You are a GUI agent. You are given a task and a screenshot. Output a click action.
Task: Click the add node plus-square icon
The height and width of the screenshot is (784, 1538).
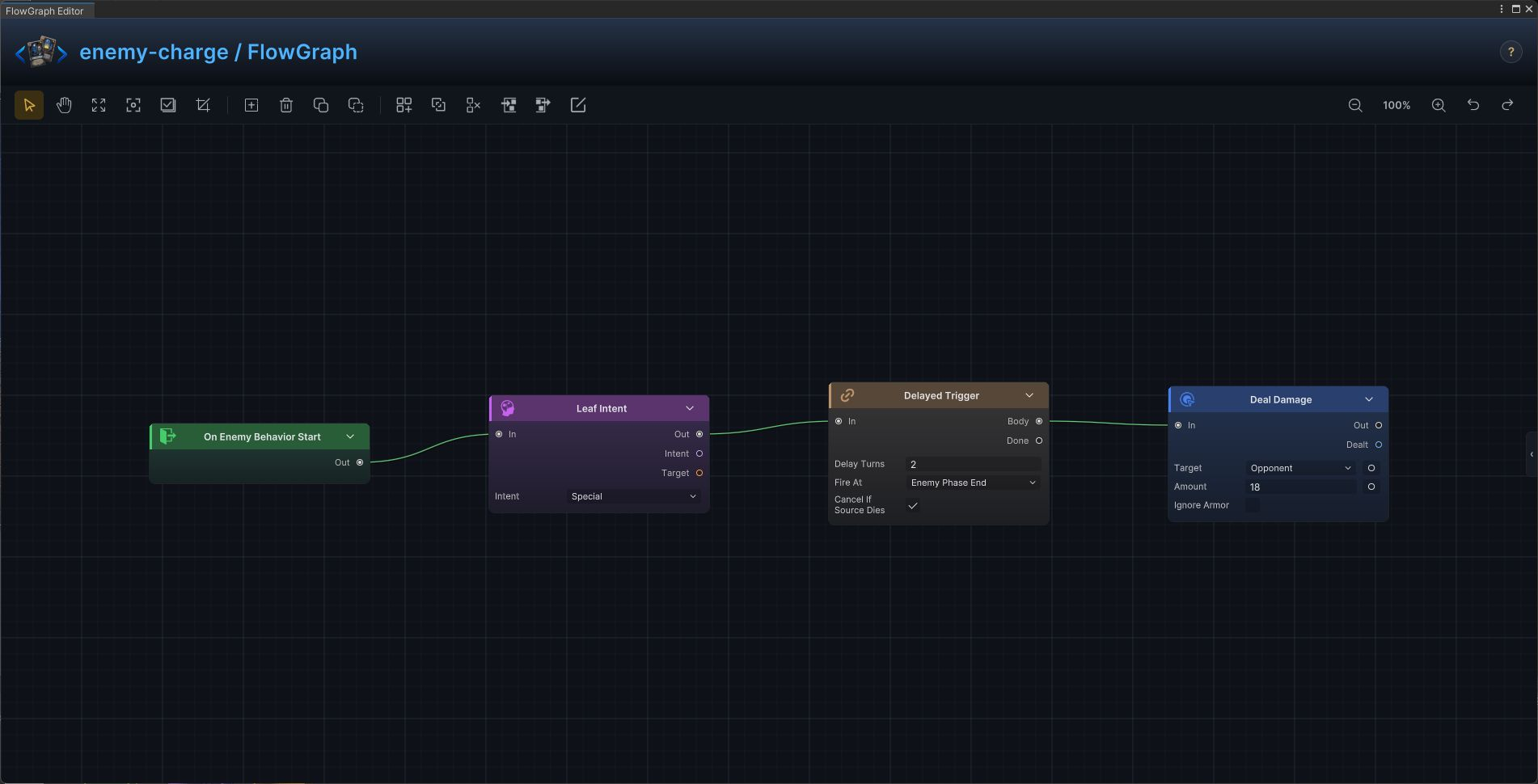click(x=251, y=105)
